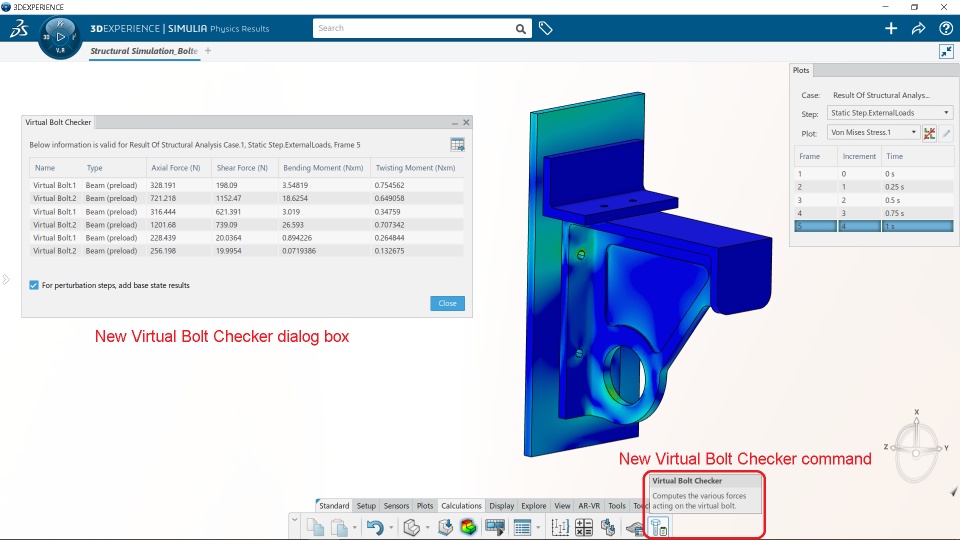Expand the part model icon dropdown arrow
This screenshot has height=540, width=960.
point(427,528)
